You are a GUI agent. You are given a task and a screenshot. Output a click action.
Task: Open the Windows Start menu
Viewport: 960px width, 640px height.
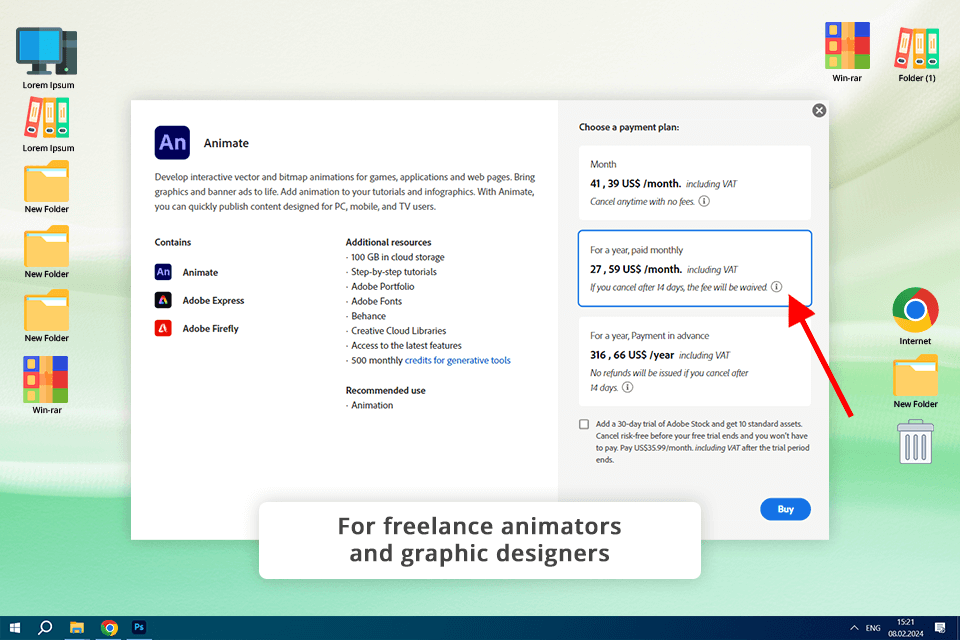coord(15,628)
